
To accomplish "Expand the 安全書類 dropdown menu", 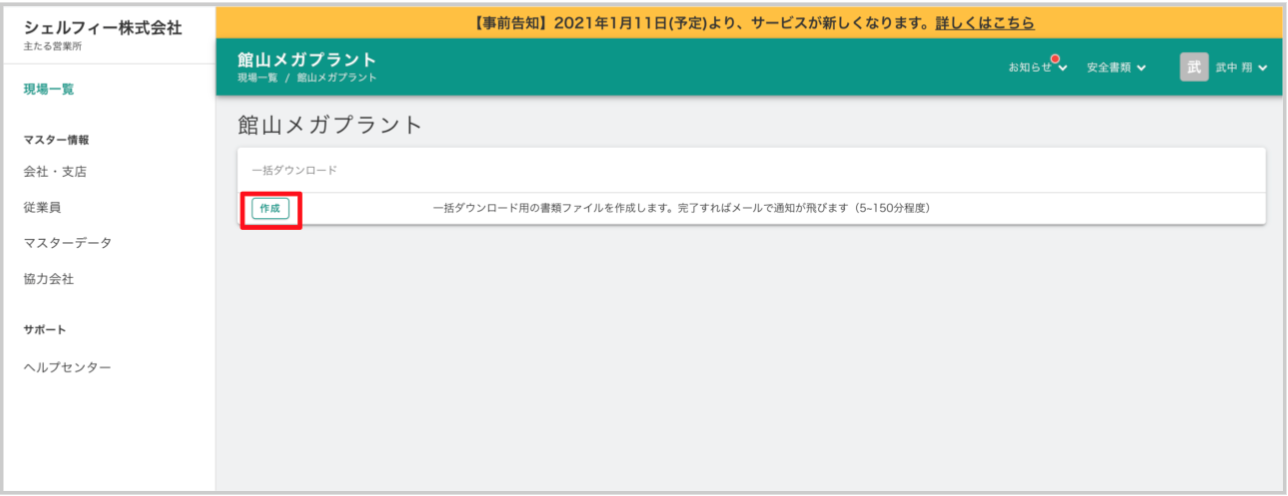I will (x=1116, y=67).
